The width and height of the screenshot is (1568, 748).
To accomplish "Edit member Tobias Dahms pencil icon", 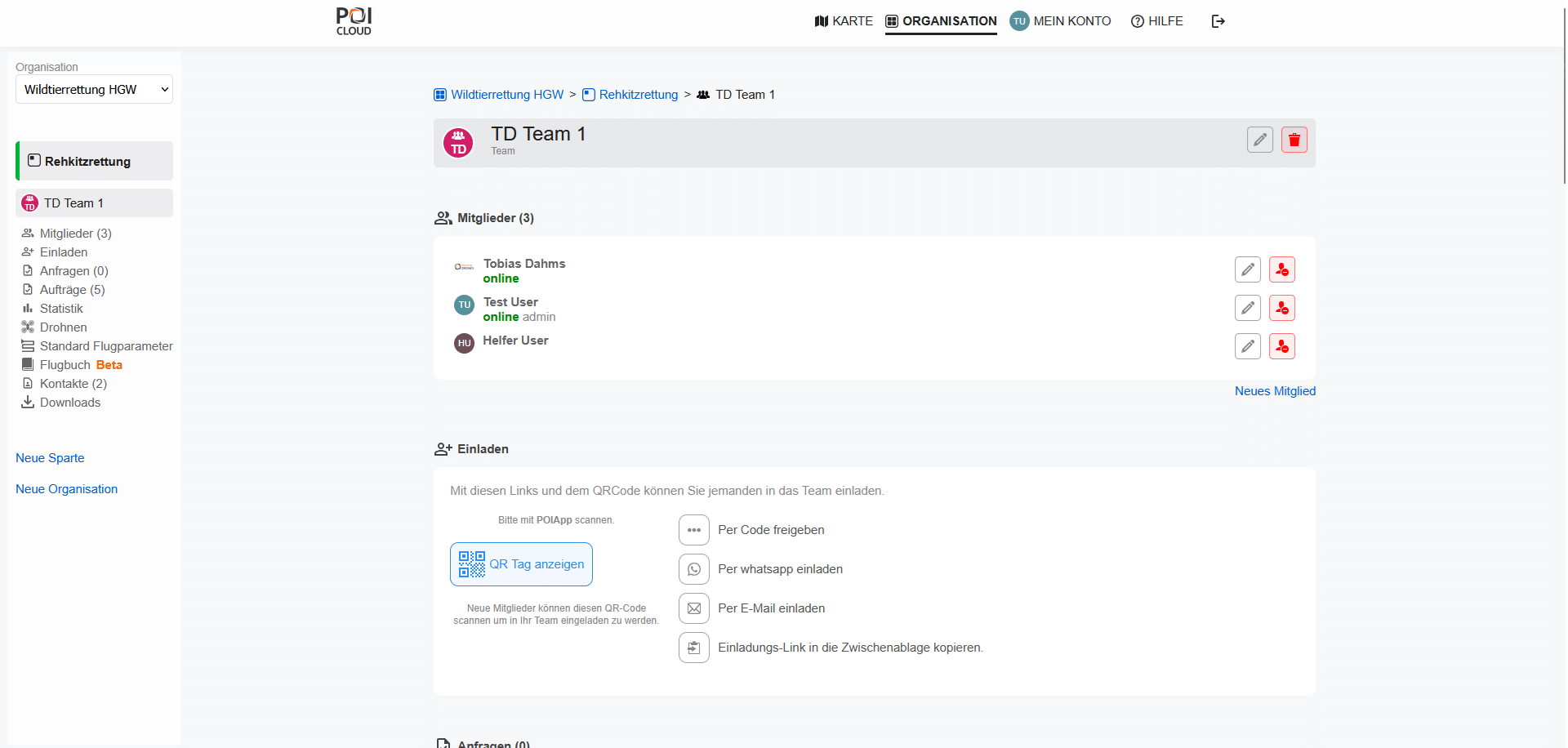I will coord(1248,269).
